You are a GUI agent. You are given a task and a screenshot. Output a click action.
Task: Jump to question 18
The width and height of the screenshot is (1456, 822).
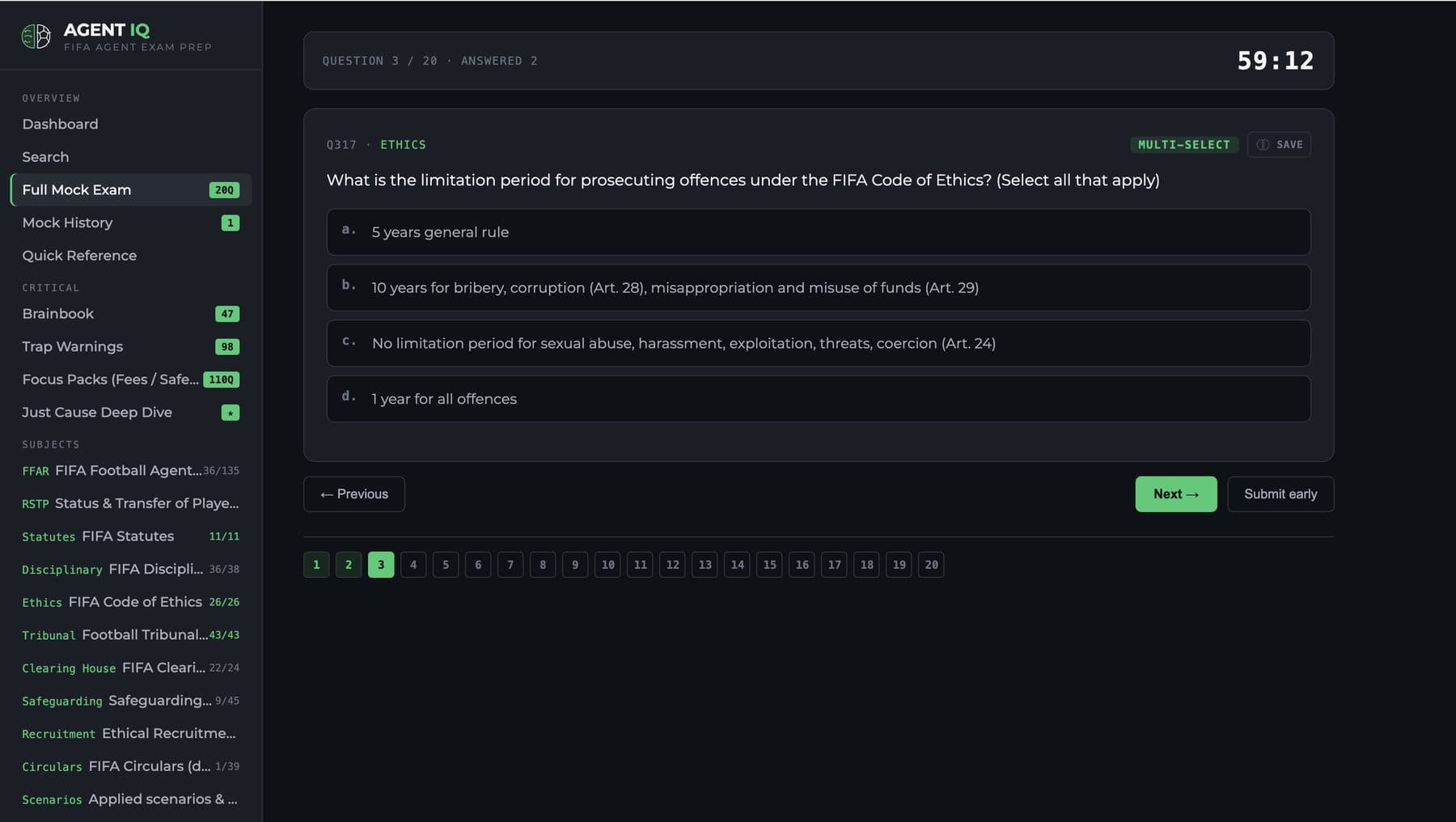coord(866,565)
